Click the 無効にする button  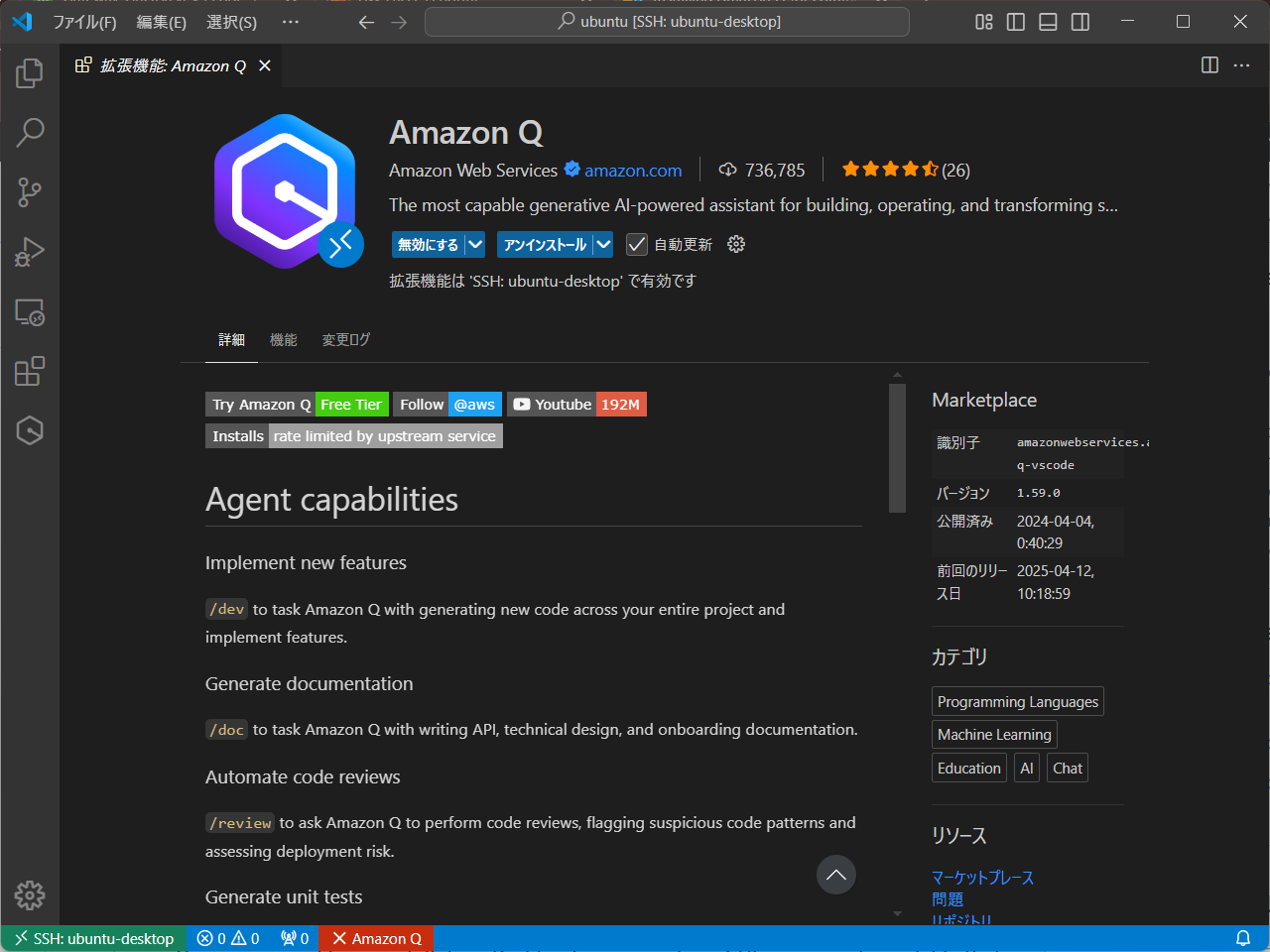tap(428, 244)
